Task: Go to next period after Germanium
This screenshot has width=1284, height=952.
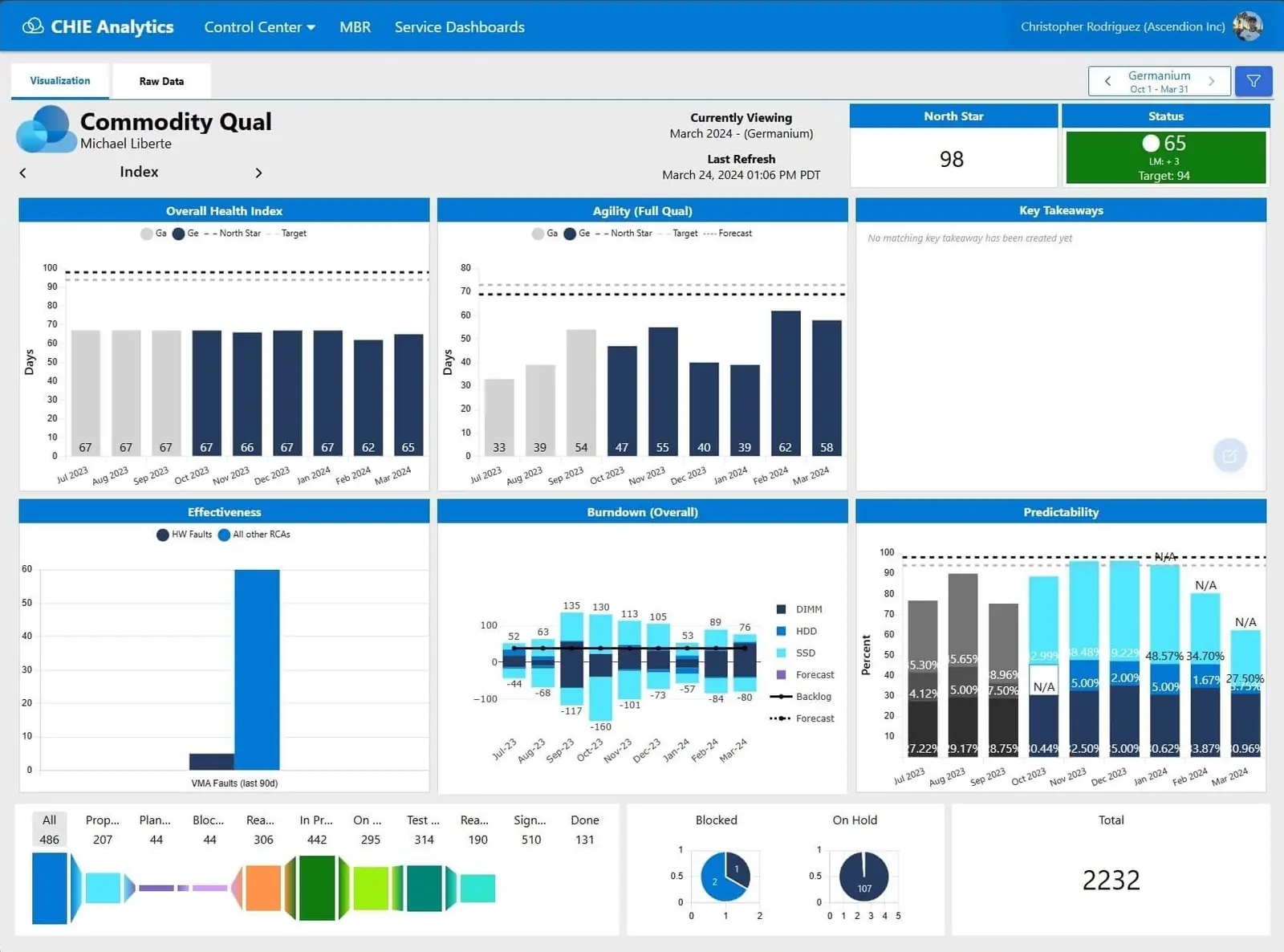Action: (1212, 81)
